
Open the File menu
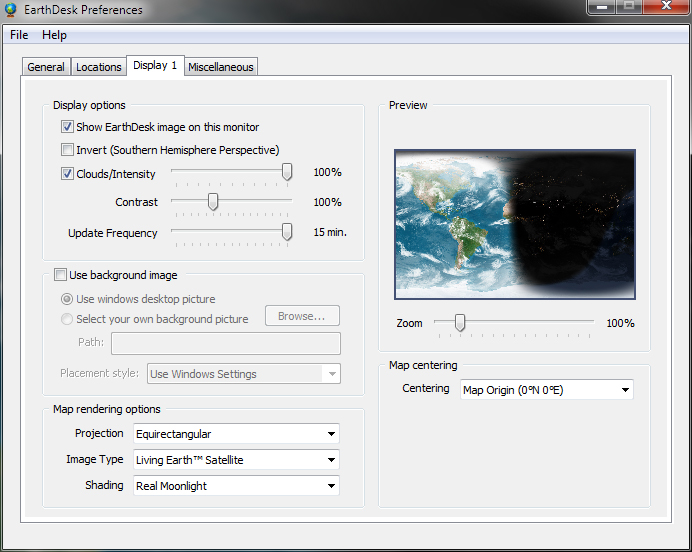point(19,35)
